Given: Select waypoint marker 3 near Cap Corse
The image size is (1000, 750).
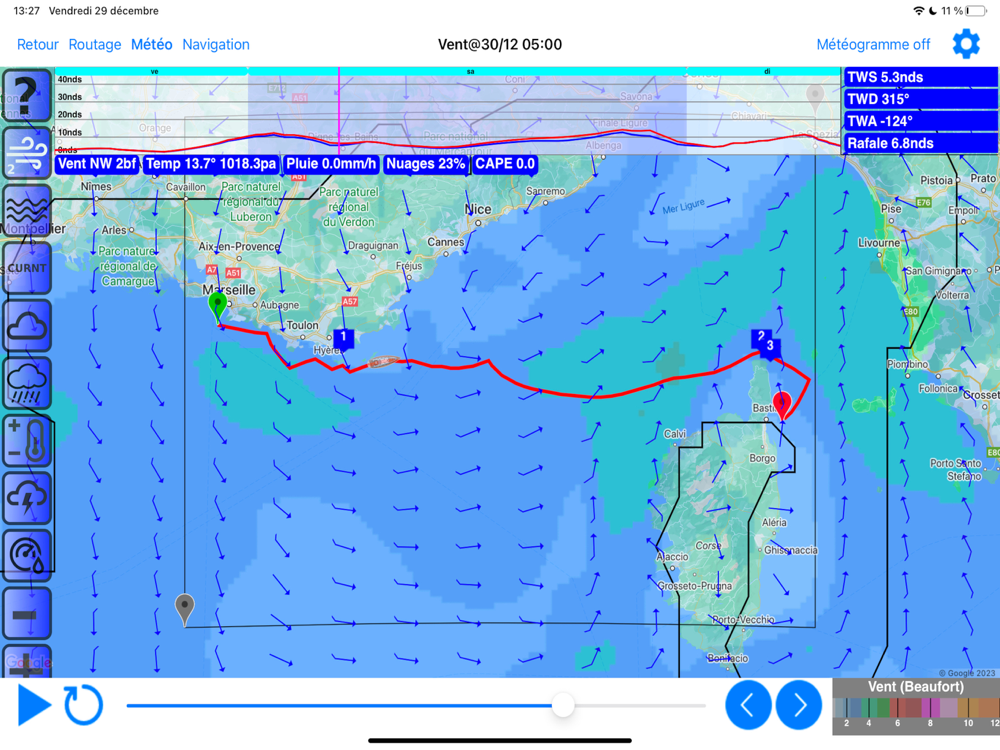Looking at the screenshot, I should pyautogui.click(x=770, y=346).
